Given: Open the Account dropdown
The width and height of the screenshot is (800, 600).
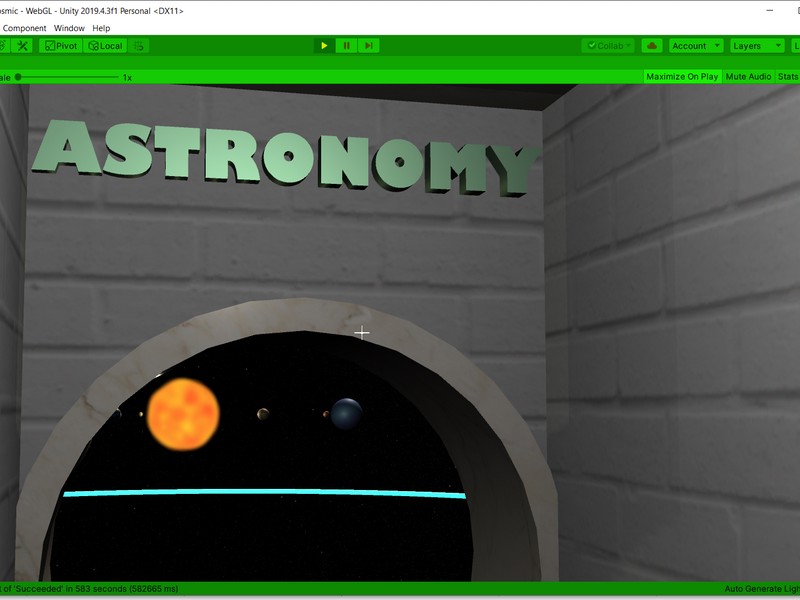Looking at the screenshot, I should coord(696,46).
